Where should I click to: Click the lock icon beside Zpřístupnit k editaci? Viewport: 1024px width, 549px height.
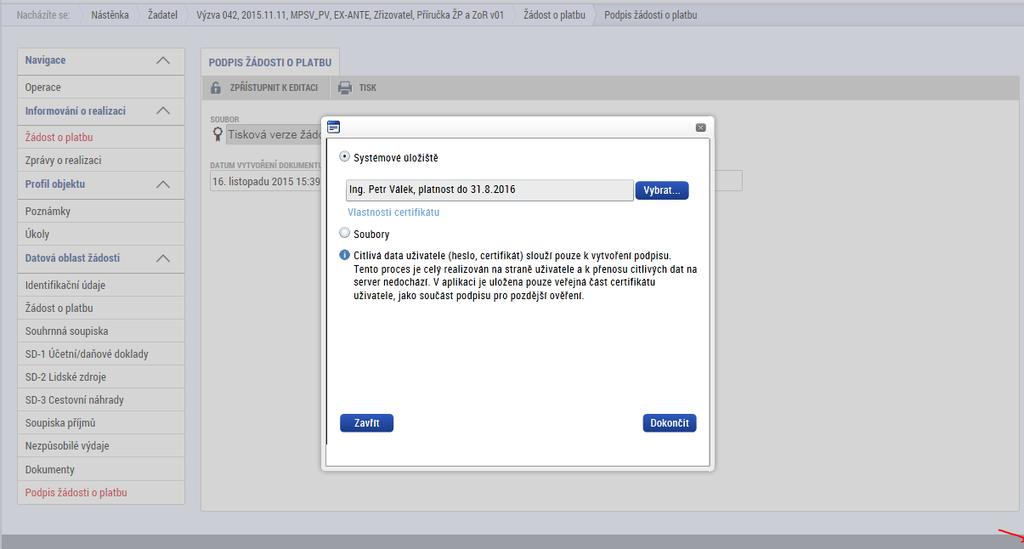pyautogui.click(x=216, y=87)
